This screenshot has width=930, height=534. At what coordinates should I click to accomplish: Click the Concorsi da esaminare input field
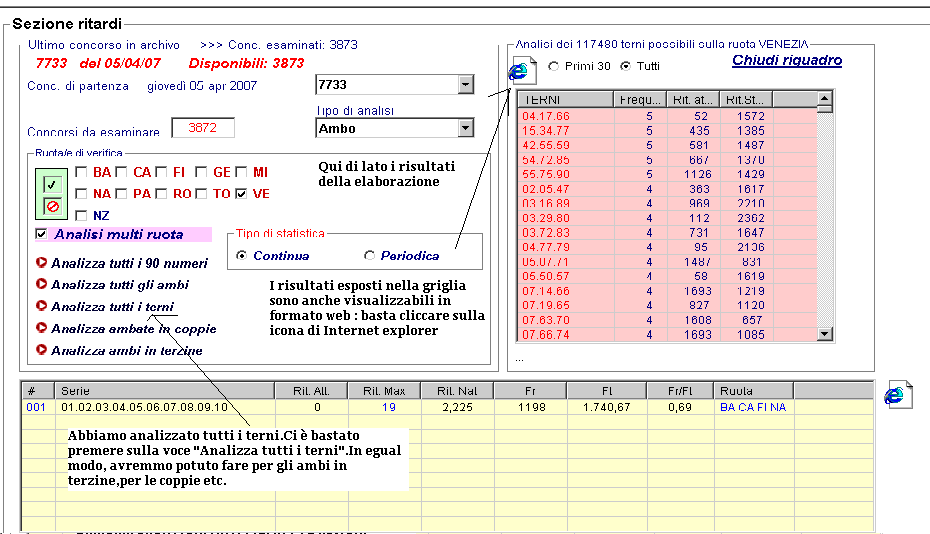point(203,128)
